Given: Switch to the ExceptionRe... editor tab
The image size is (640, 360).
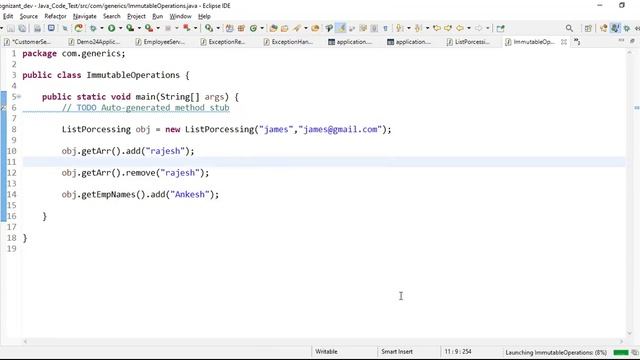Looking at the screenshot, I should [223, 42].
